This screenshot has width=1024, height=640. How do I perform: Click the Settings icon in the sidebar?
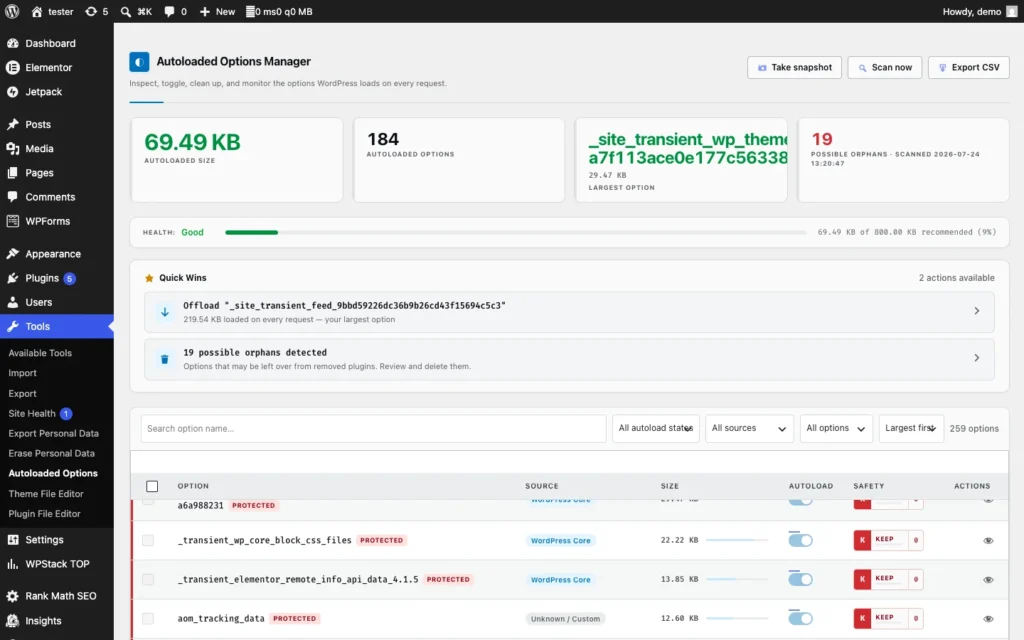click(x=12, y=539)
